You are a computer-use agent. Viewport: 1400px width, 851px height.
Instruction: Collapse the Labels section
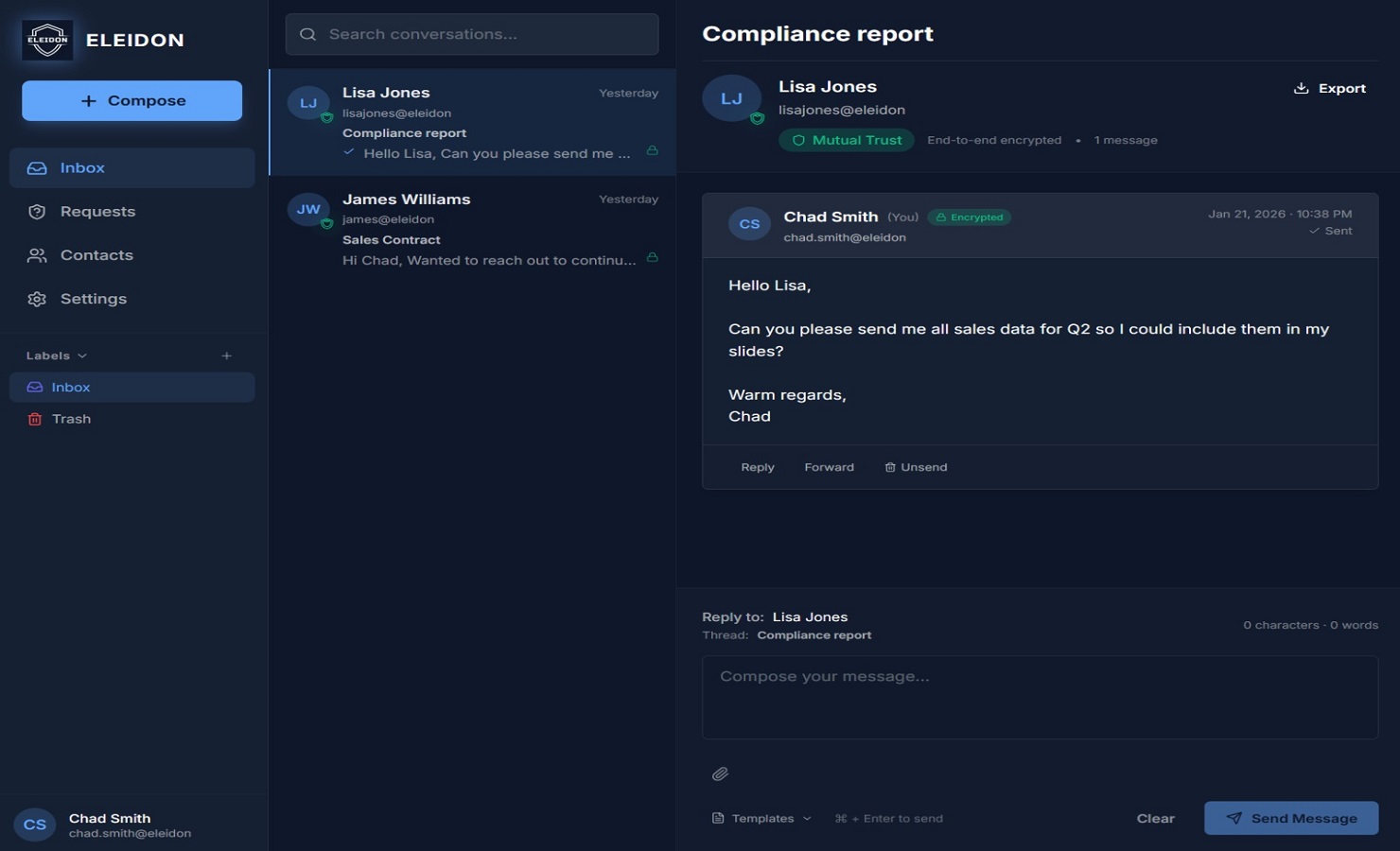click(x=83, y=356)
